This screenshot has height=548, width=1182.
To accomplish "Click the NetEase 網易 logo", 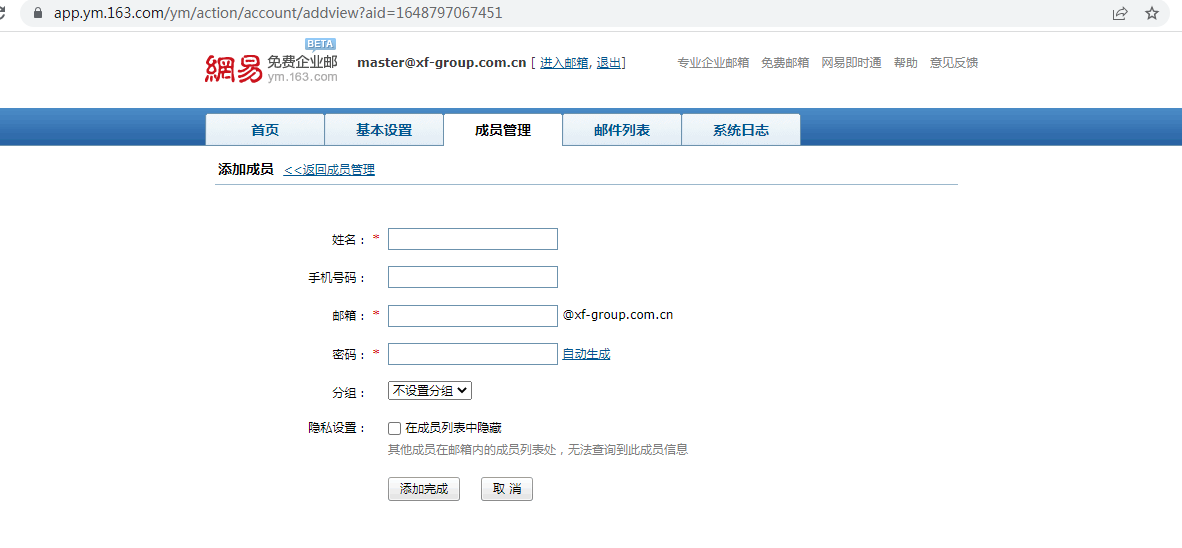I will point(234,69).
